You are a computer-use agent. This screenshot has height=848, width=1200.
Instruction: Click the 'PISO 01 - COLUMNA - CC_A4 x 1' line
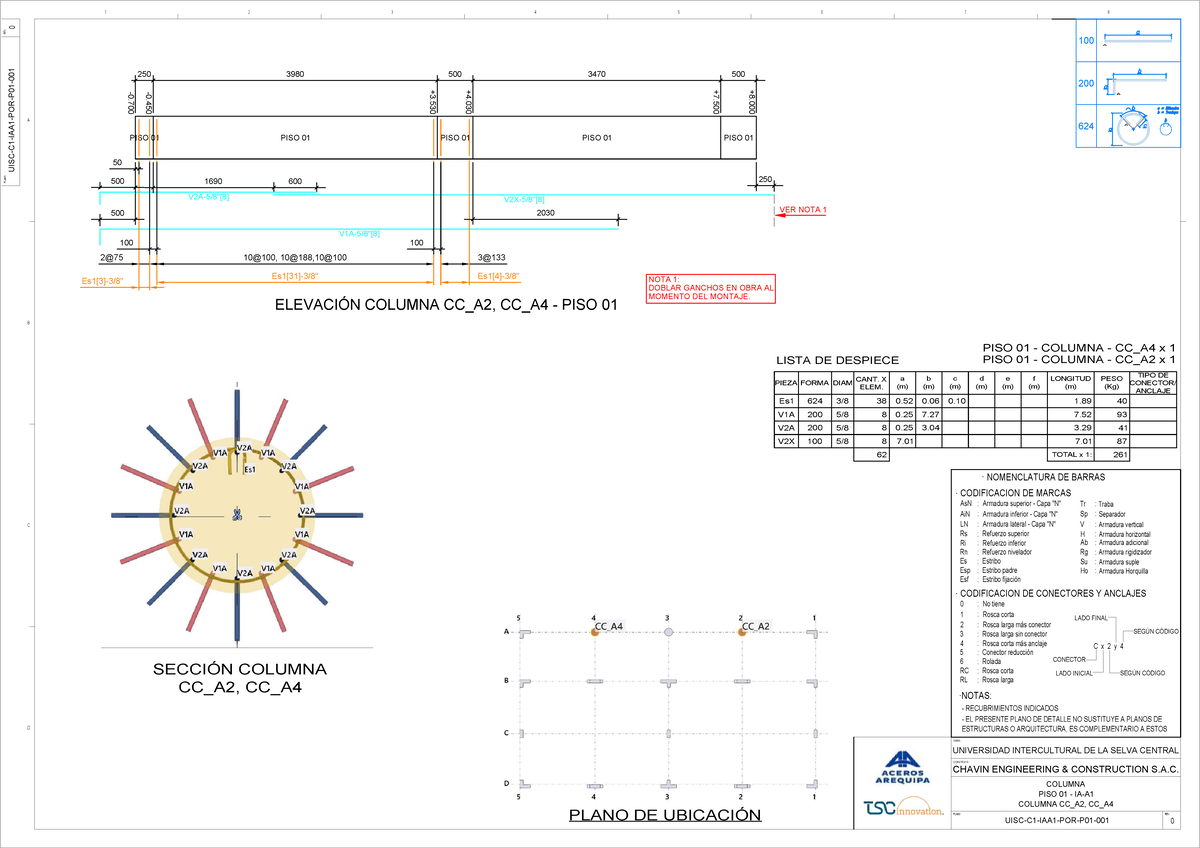tap(1079, 348)
